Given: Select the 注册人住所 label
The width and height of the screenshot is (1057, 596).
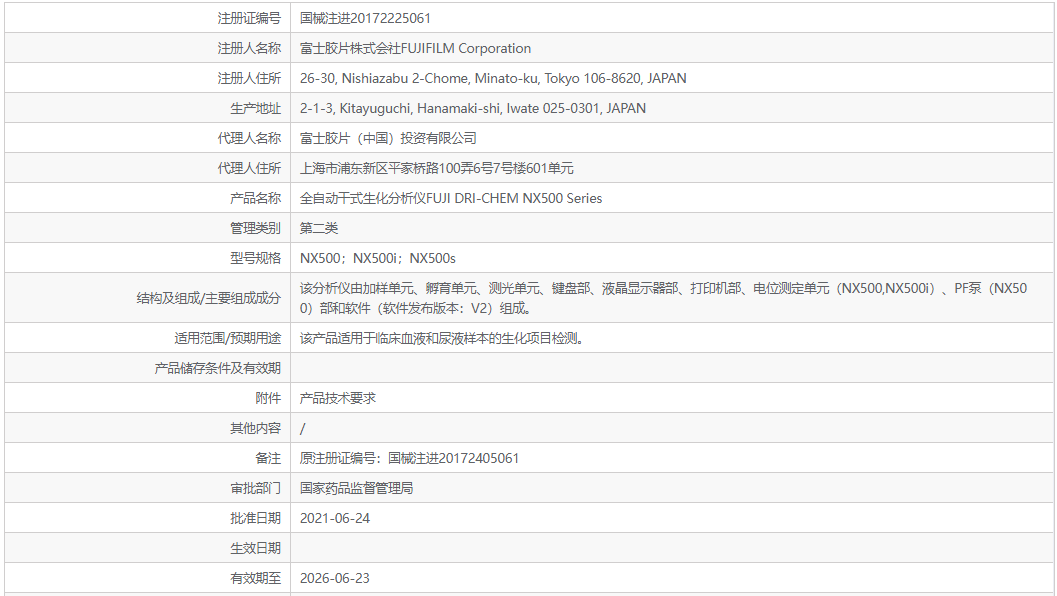Looking at the screenshot, I should [x=249, y=78].
